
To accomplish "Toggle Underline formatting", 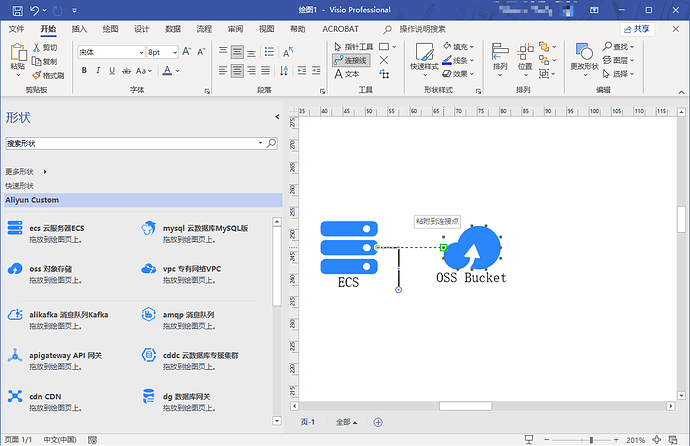I will pyautogui.click(x=112, y=70).
